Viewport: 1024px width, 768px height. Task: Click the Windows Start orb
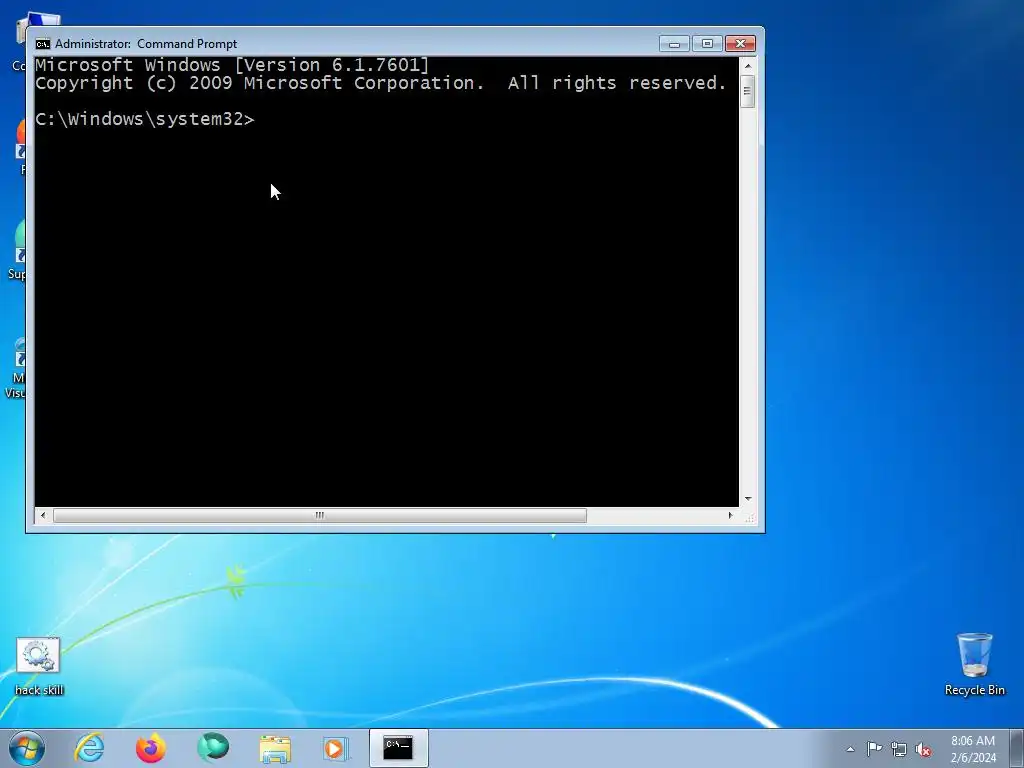(x=27, y=748)
